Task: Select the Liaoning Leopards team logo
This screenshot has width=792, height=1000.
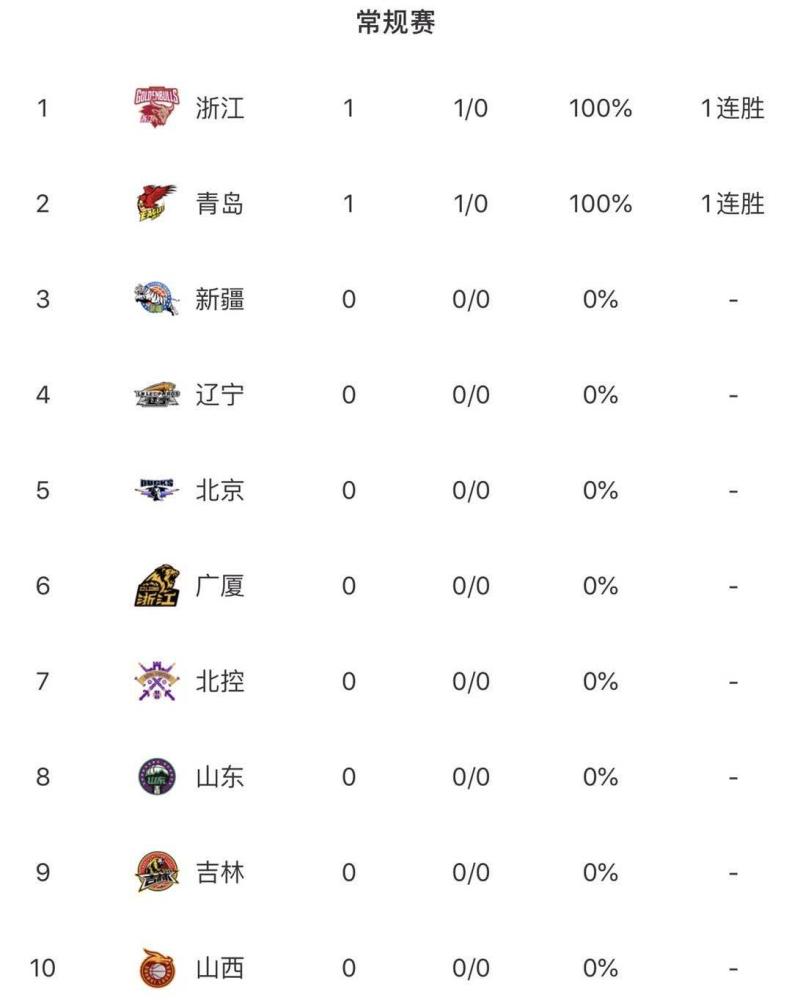Action: [x=157, y=394]
